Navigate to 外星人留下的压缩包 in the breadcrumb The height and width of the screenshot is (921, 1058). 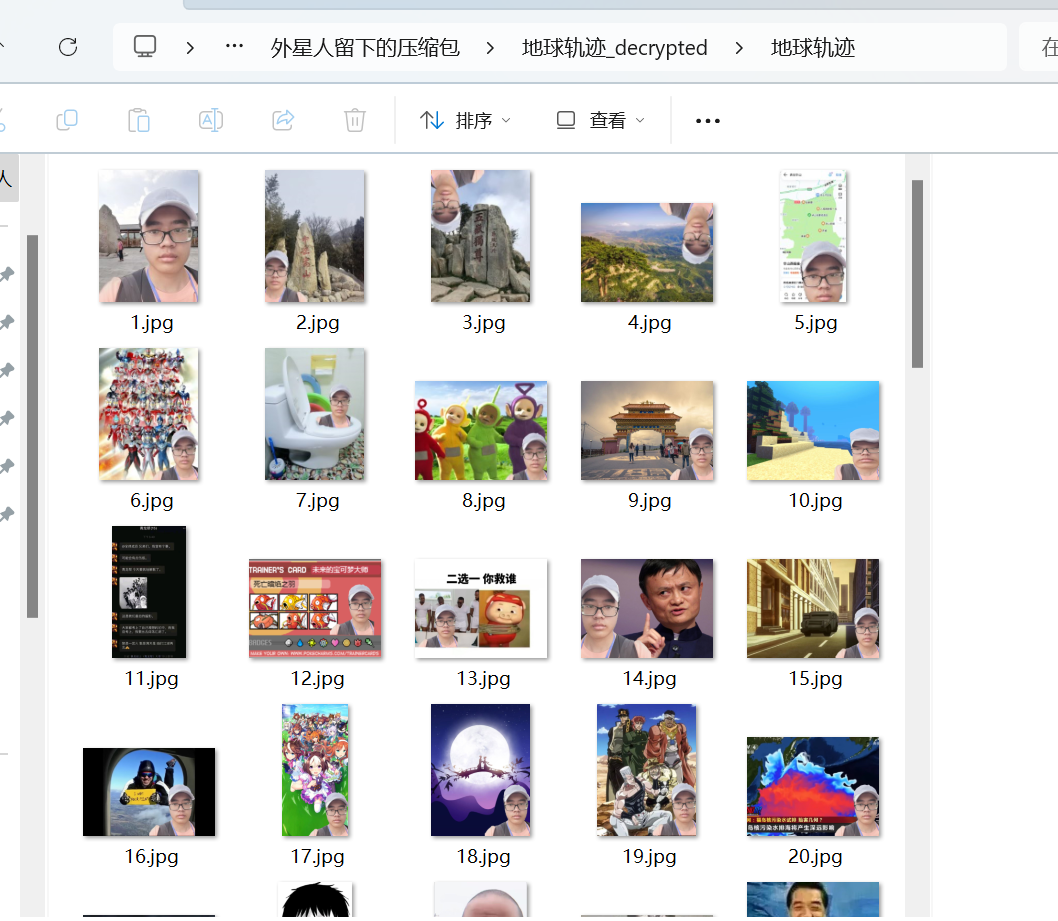coord(365,48)
